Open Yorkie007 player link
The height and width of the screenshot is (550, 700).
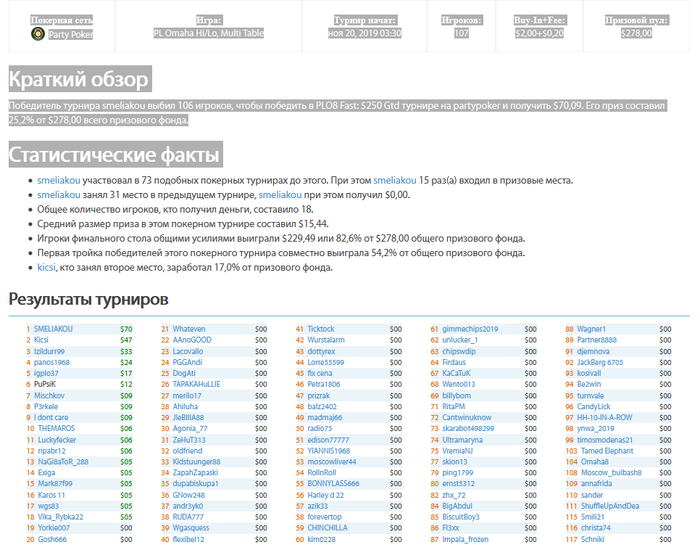tap(54, 528)
